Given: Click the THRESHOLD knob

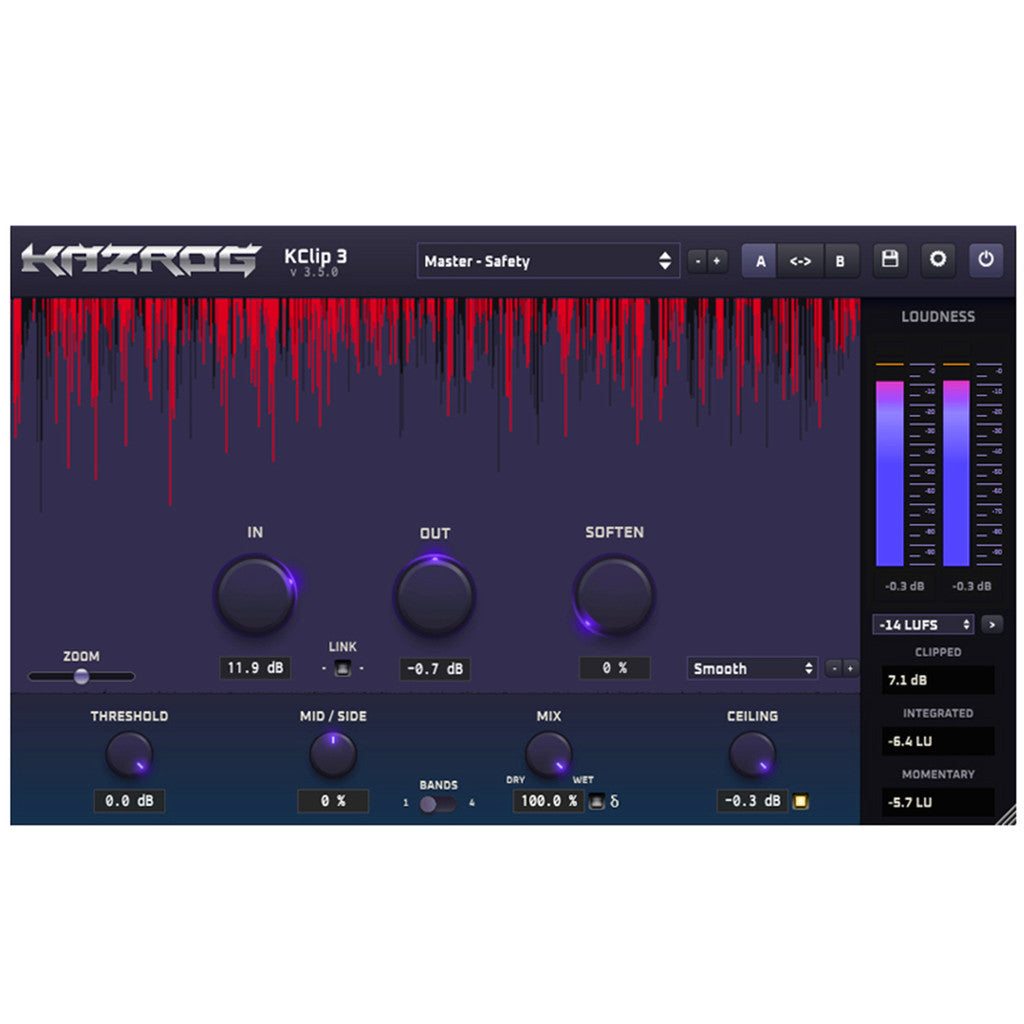Looking at the screenshot, I should 129,754.
